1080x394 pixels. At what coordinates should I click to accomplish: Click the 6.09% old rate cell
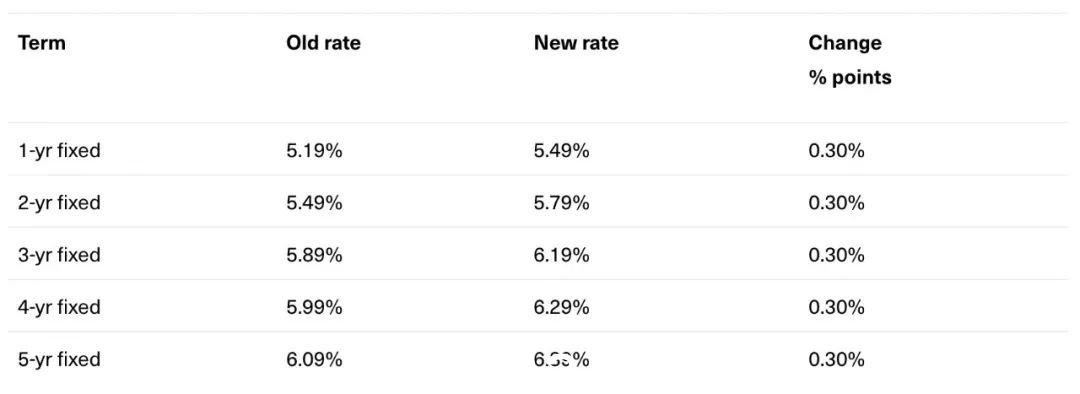(x=314, y=360)
